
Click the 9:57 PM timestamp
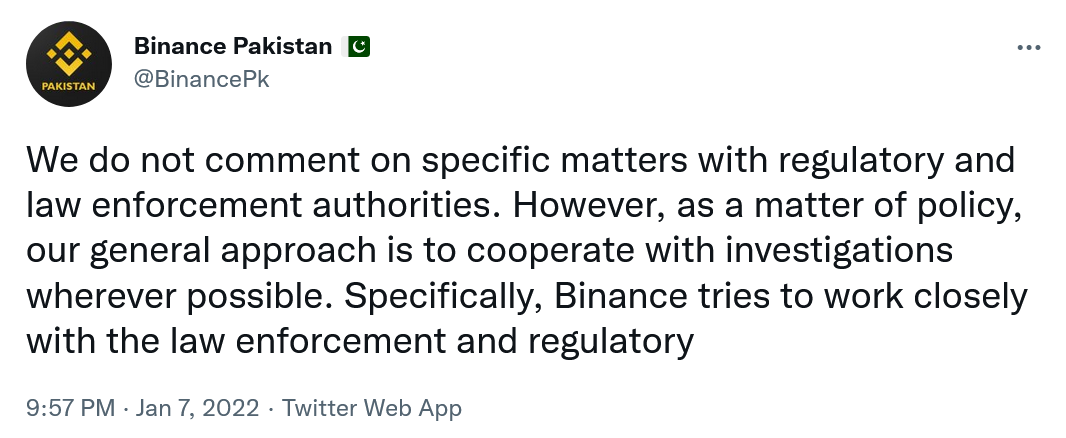(x=70, y=408)
